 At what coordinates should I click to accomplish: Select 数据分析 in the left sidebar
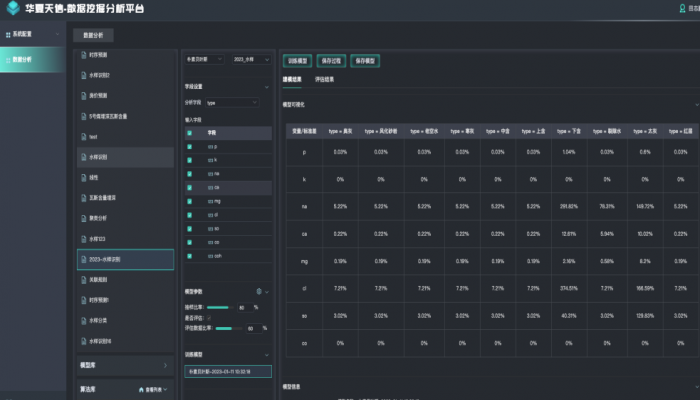tap(22, 59)
